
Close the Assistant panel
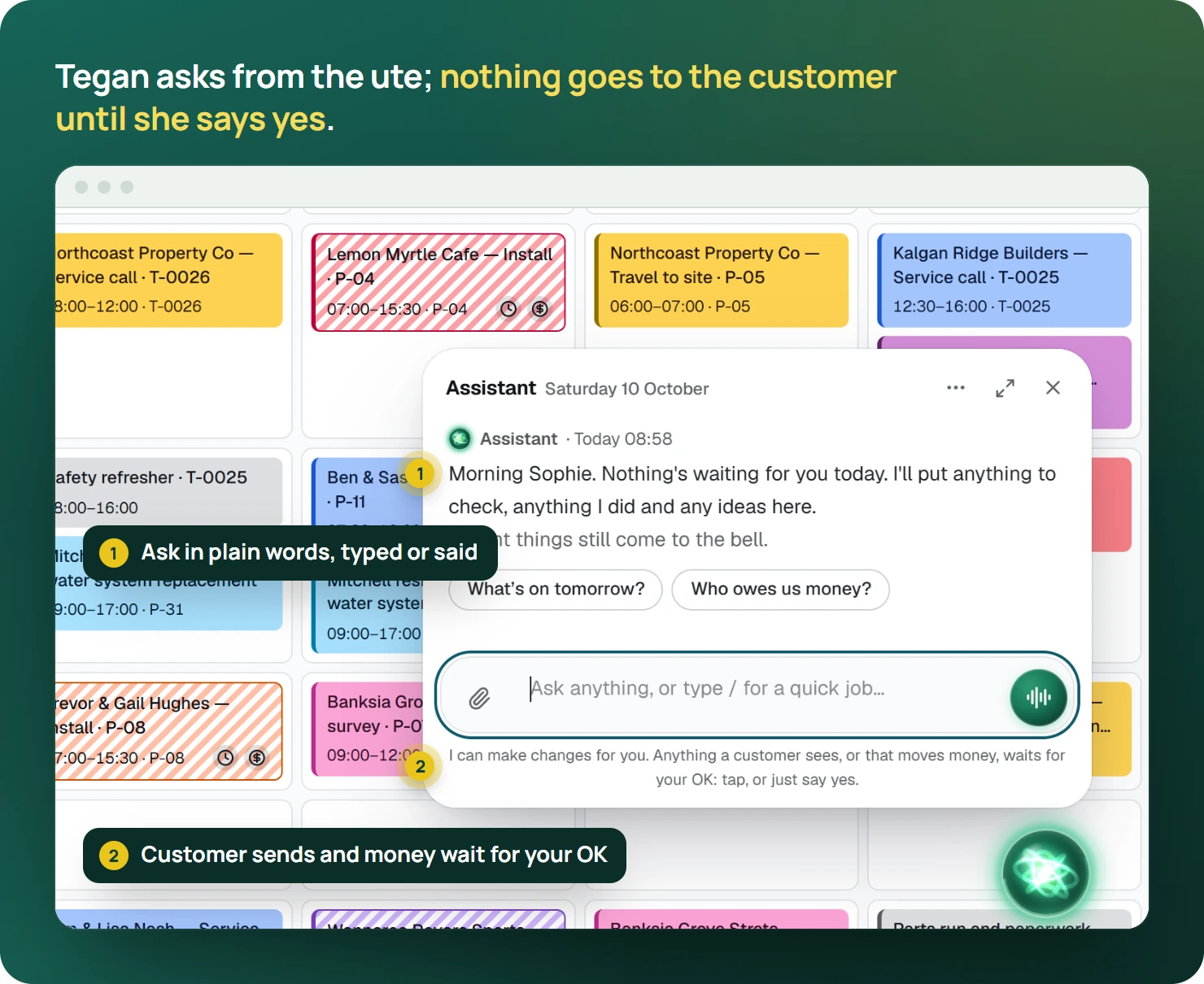(1053, 388)
